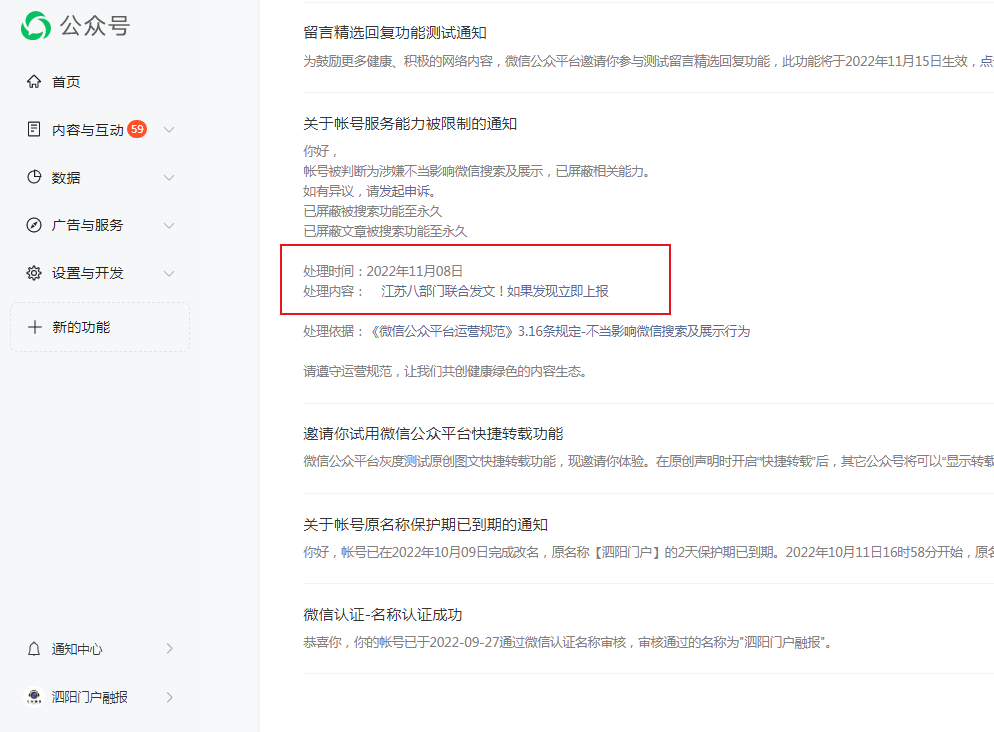Click the 新的功能 button

pos(100,327)
